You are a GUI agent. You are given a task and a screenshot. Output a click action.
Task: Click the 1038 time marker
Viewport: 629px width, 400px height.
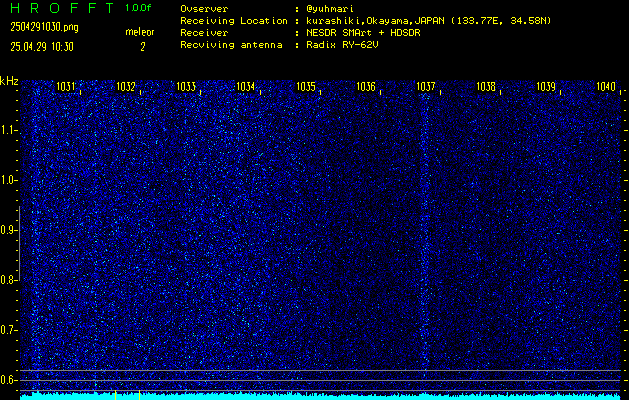point(486,87)
